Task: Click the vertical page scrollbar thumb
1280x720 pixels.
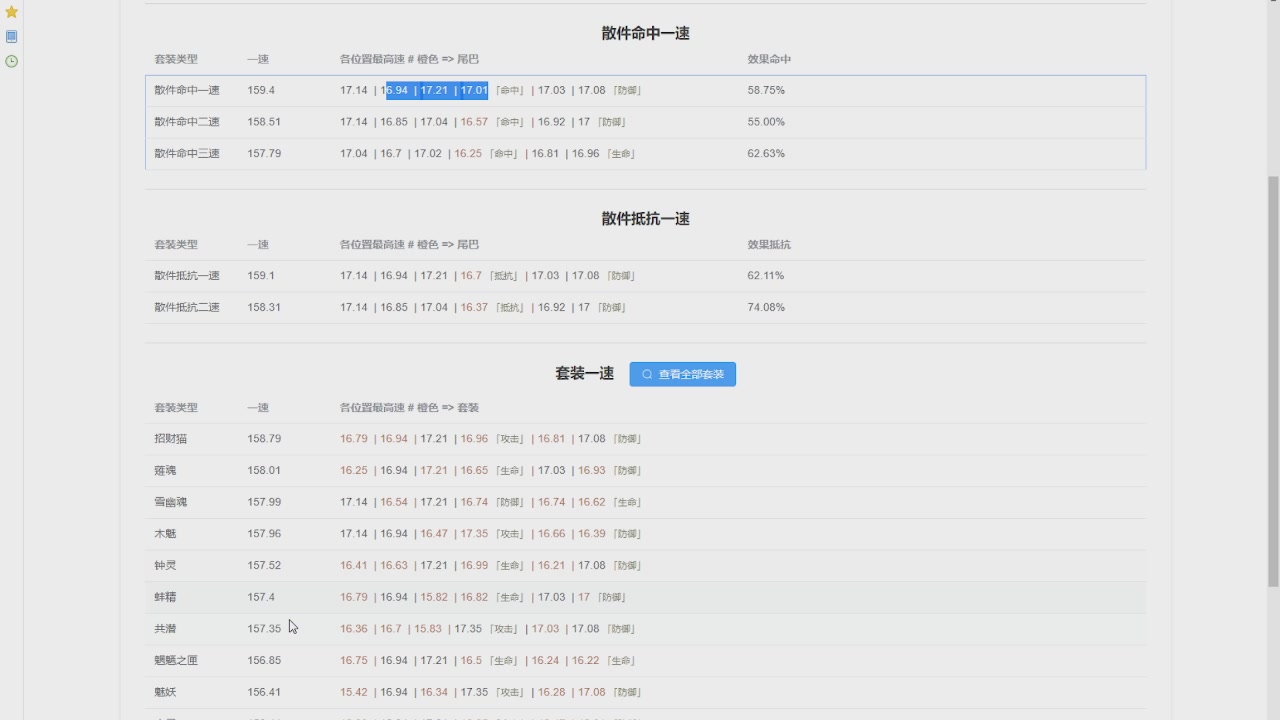Action: [1273, 381]
